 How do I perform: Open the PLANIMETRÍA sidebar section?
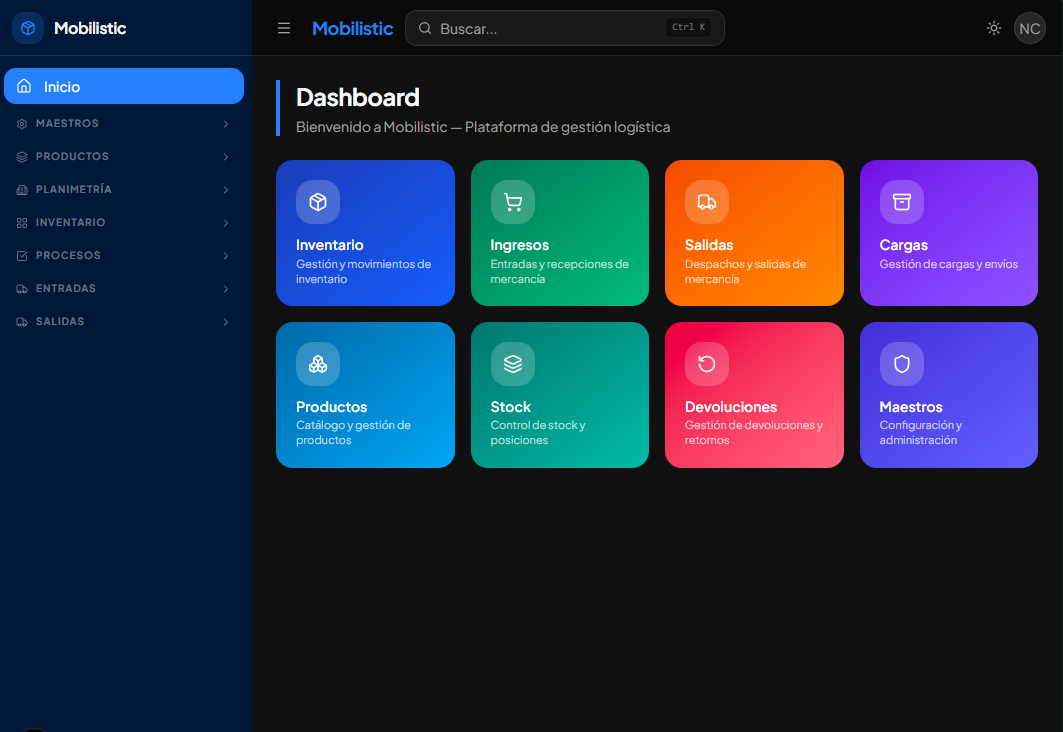pyautogui.click(x=124, y=190)
